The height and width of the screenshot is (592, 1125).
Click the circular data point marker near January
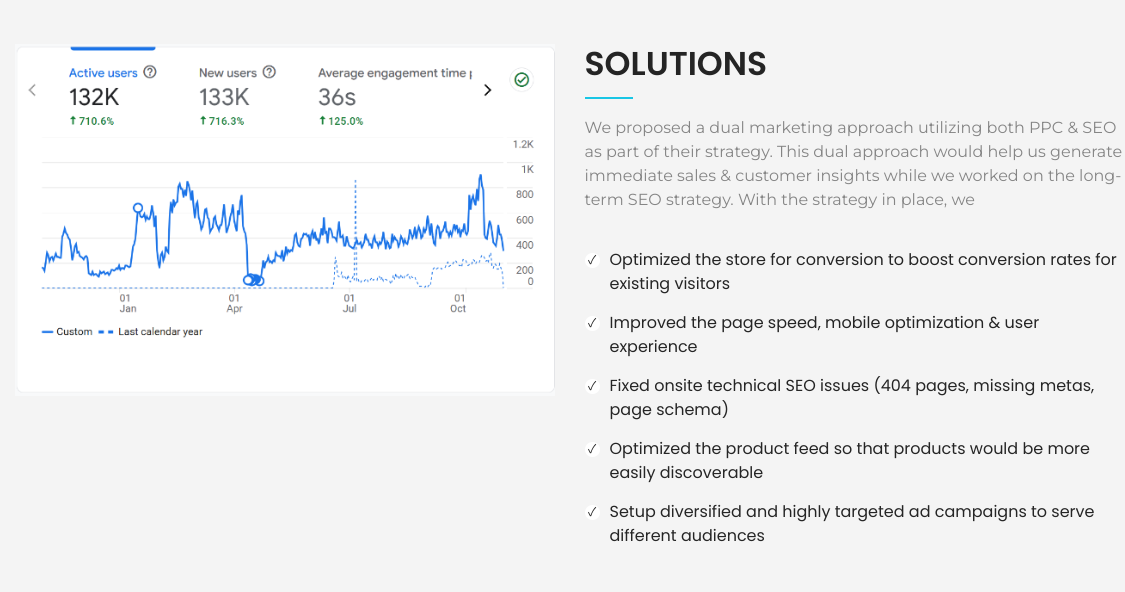[138, 209]
